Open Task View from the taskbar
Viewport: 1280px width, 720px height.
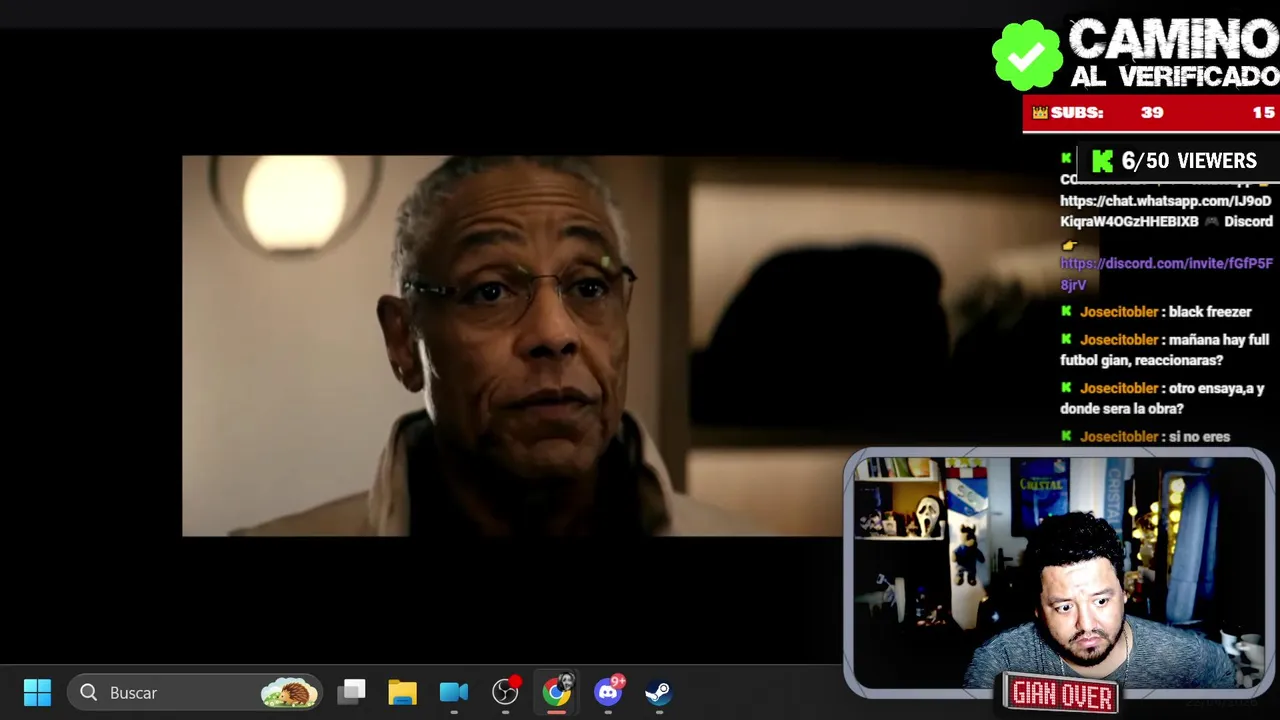tap(351, 692)
